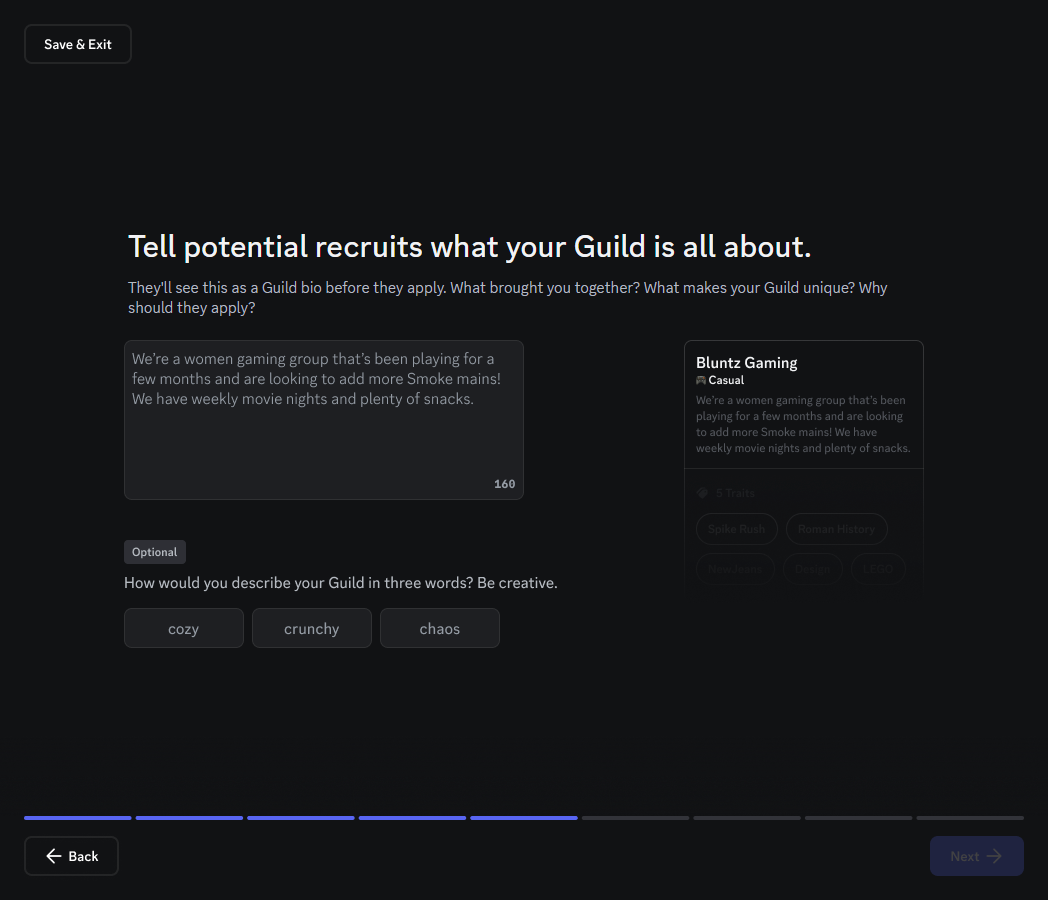The image size is (1048, 900).
Task: Click the Save & Exit button
Action: point(78,44)
